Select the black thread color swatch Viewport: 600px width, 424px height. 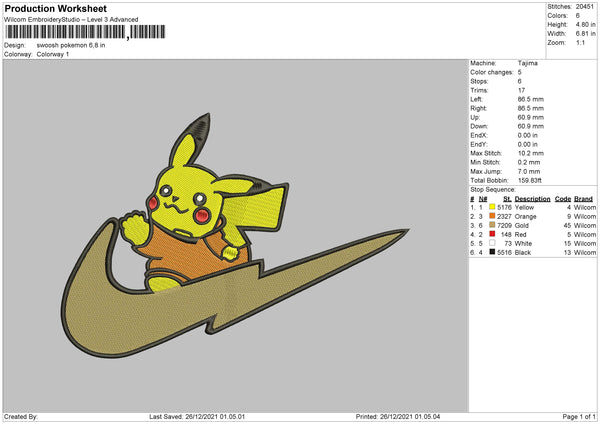[492, 252]
